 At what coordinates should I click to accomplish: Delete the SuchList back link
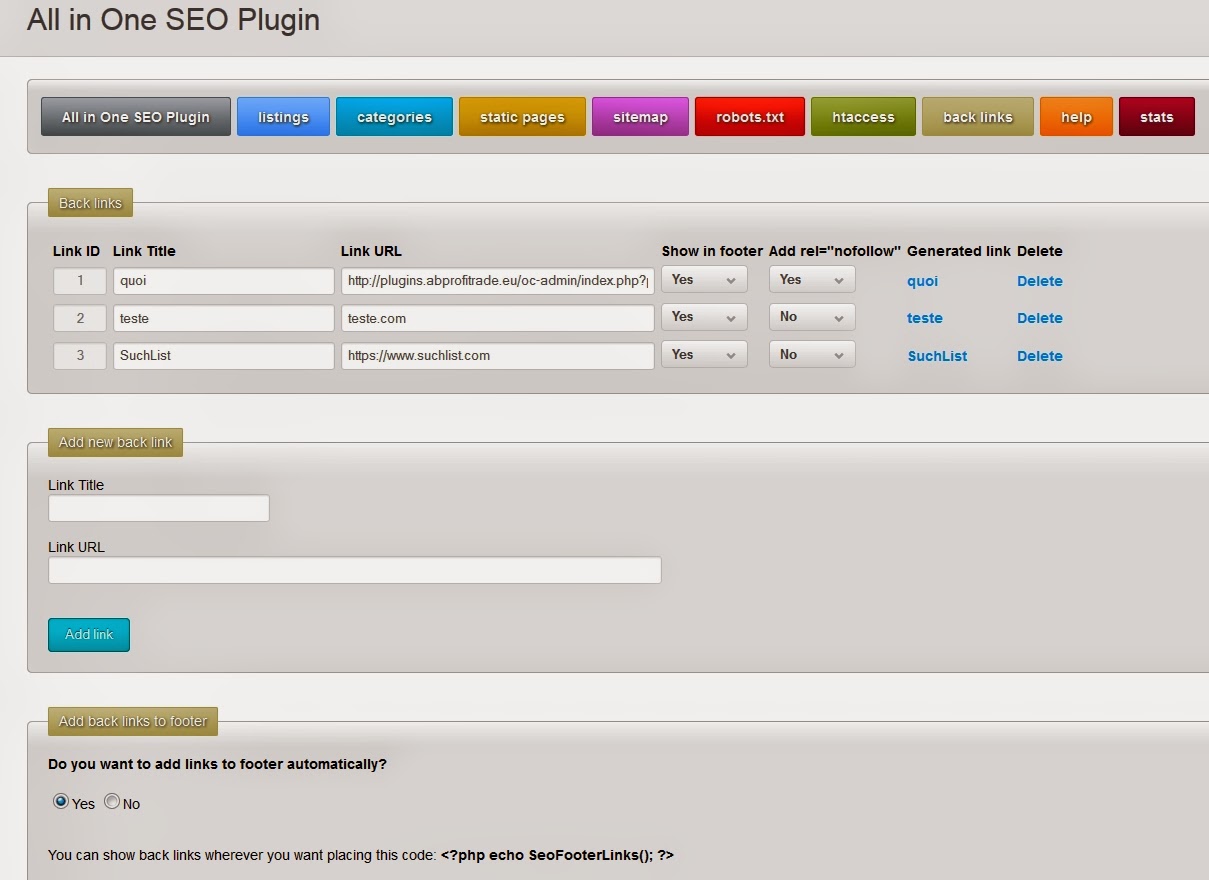1039,356
